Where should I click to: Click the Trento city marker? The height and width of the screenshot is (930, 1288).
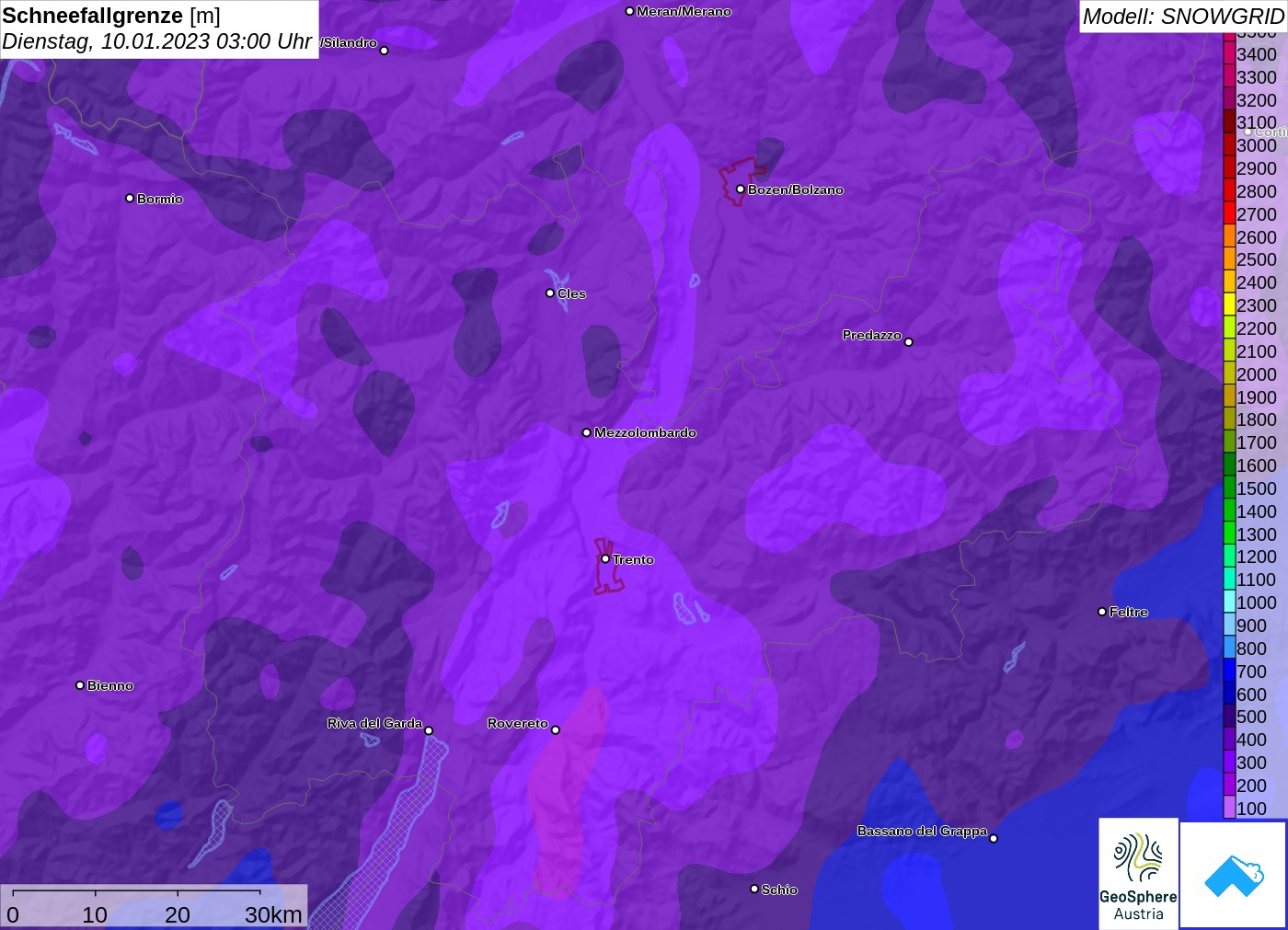(605, 558)
